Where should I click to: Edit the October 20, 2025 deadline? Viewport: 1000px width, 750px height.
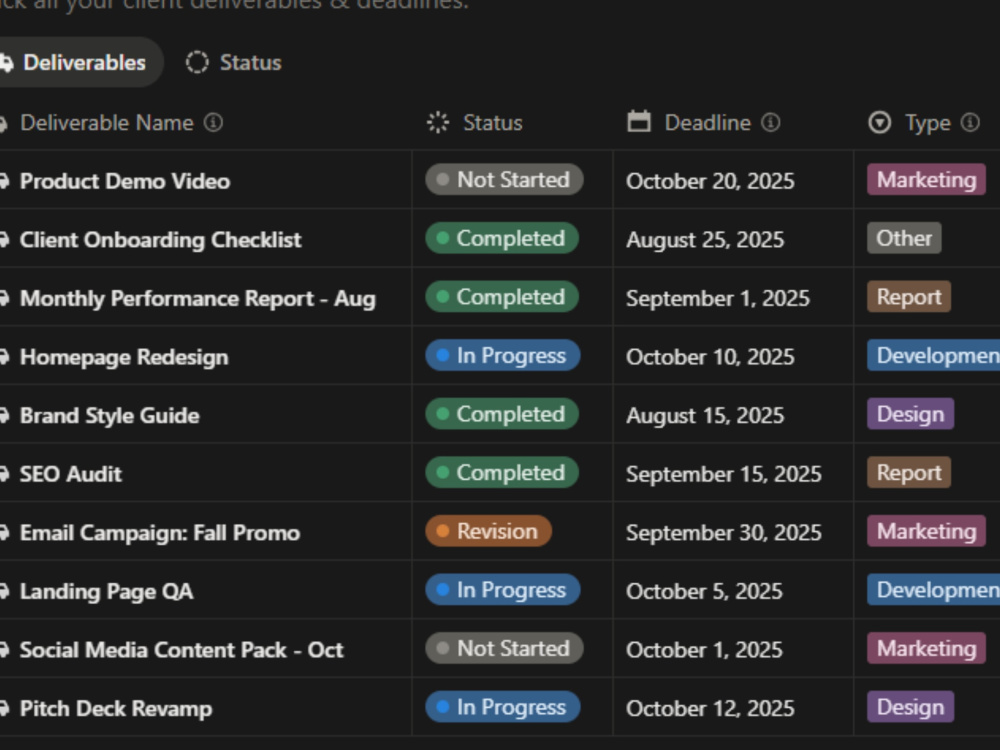(x=710, y=181)
